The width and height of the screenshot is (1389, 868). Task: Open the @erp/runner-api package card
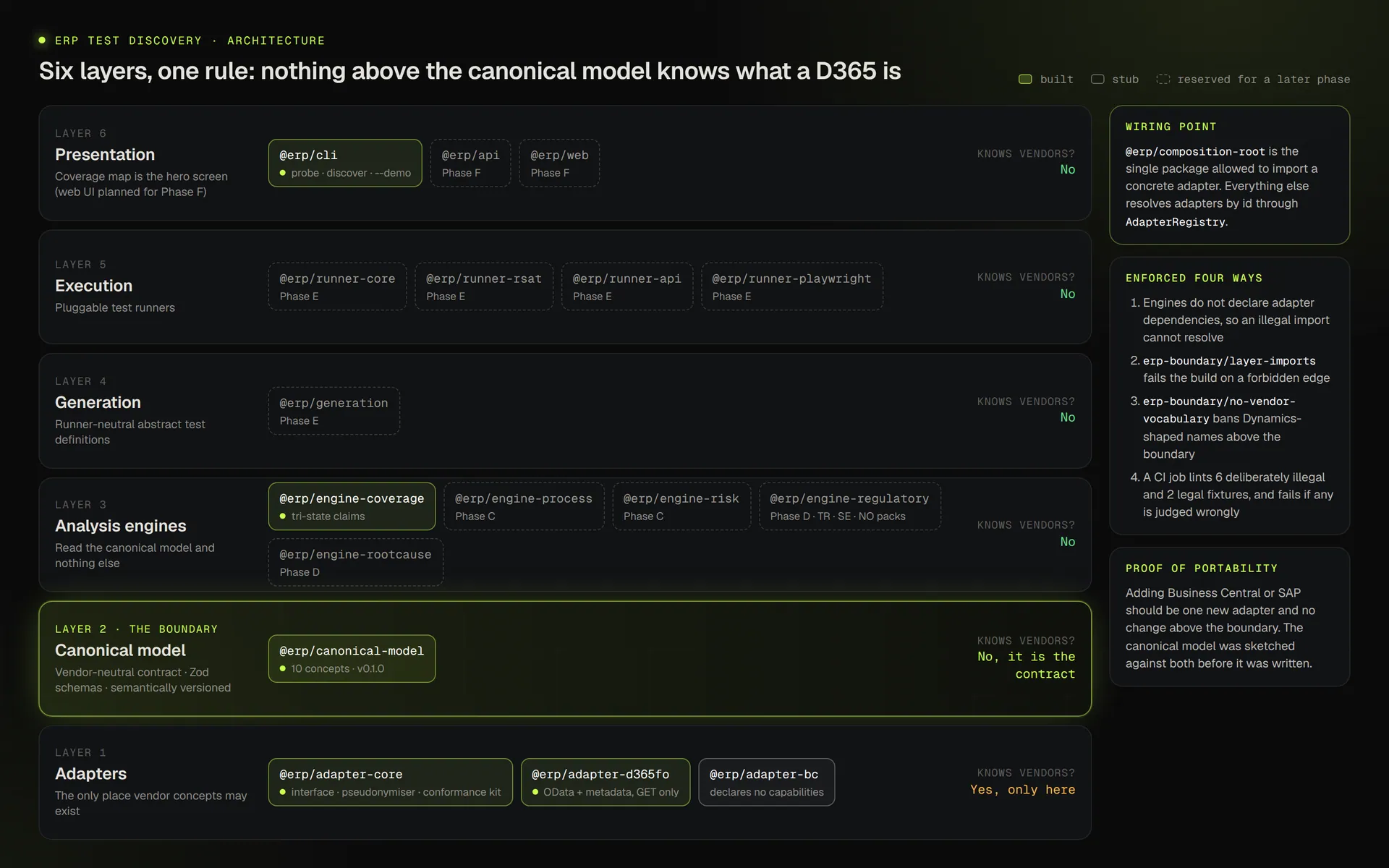(x=627, y=286)
